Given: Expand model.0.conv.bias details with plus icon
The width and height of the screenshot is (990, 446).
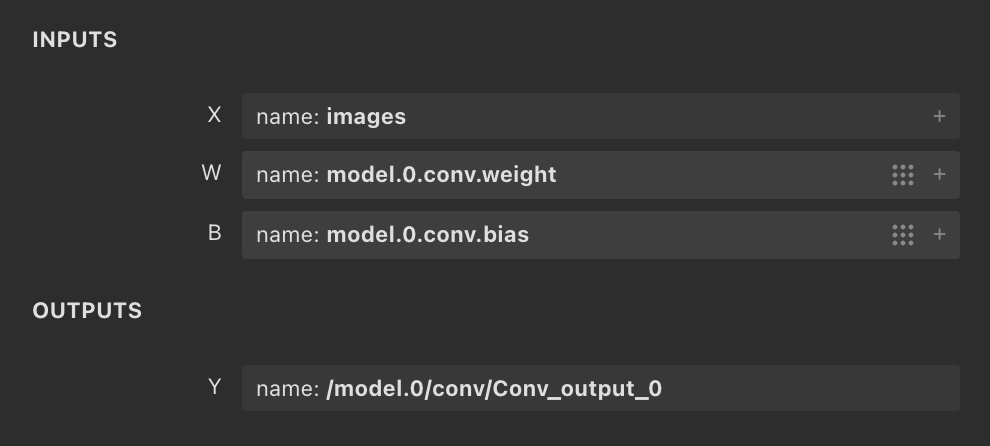Looking at the screenshot, I should 939,235.
